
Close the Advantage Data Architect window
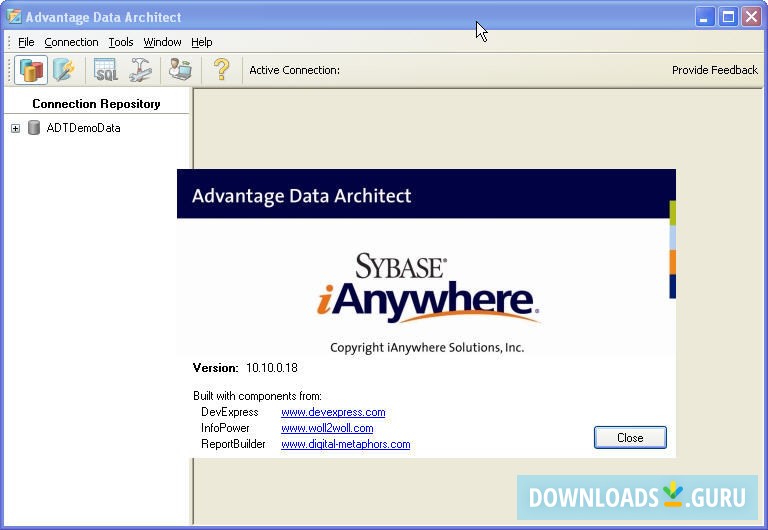pyautogui.click(x=751, y=17)
